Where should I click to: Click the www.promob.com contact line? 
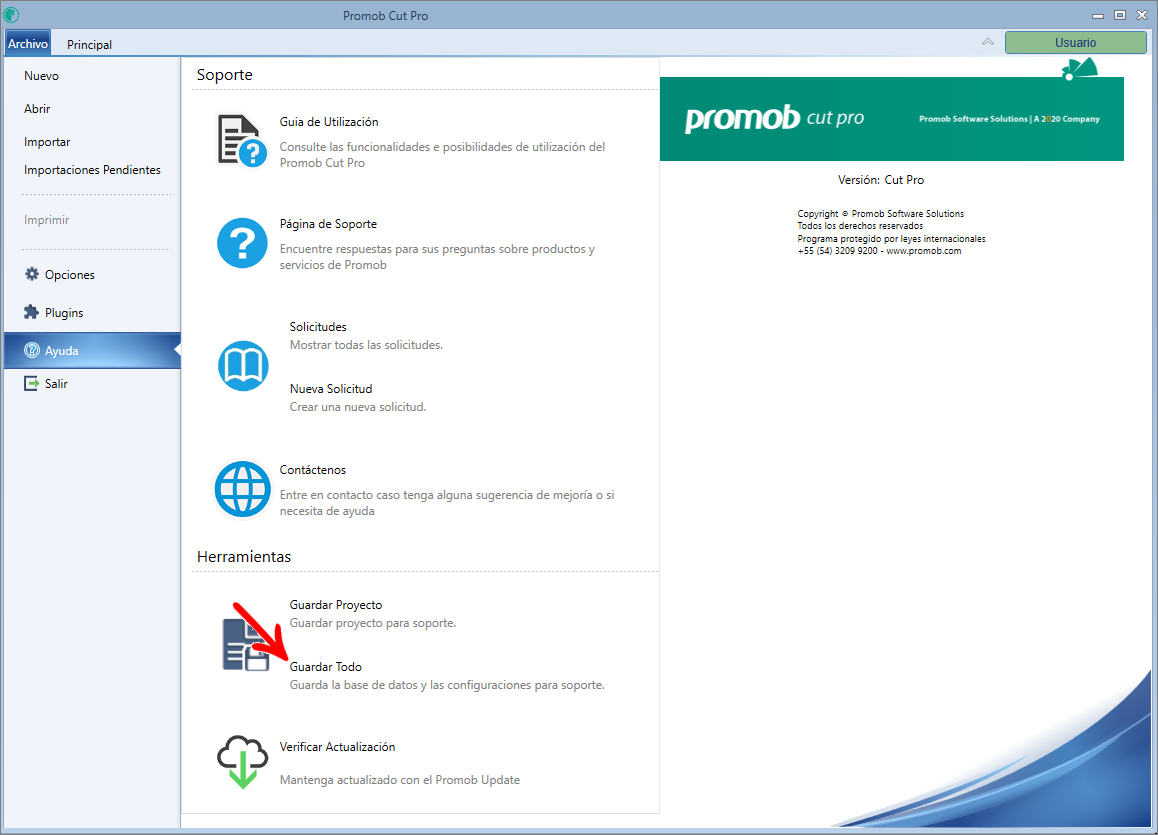tap(880, 251)
